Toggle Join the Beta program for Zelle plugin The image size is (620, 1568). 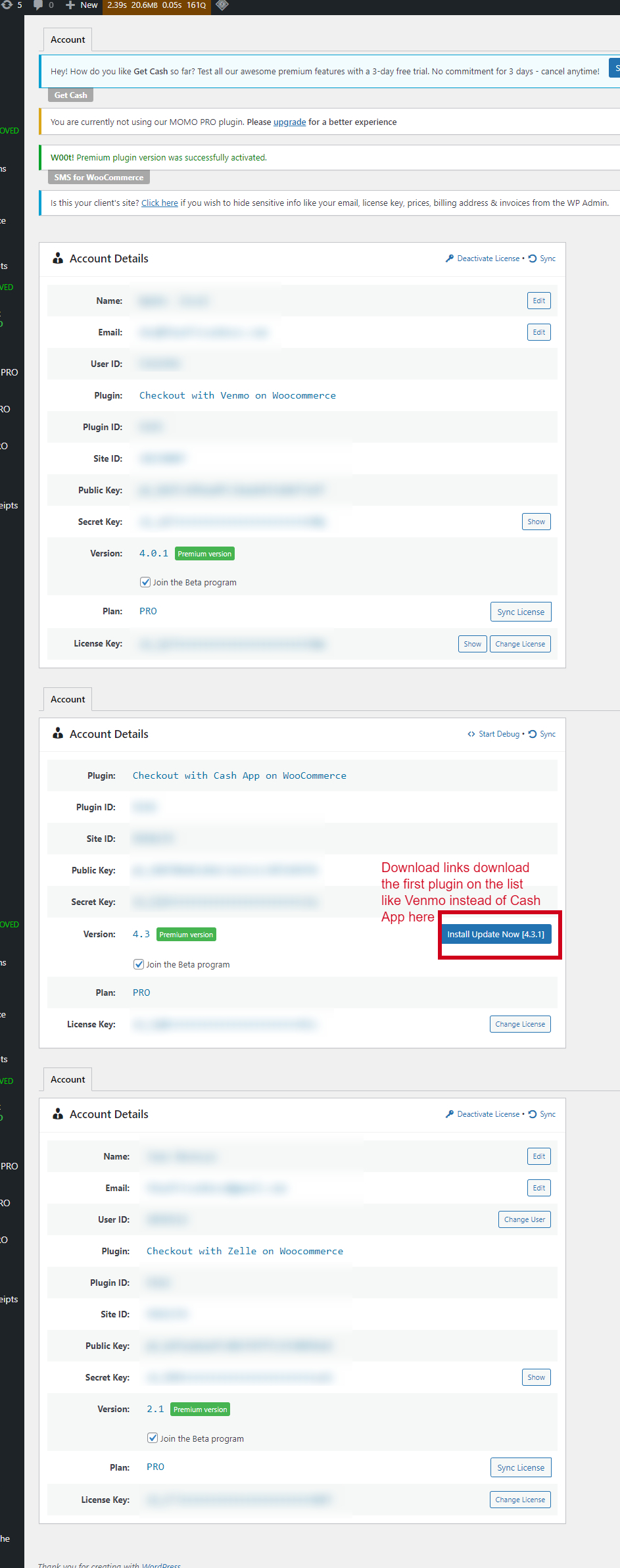[x=153, y=1438]
